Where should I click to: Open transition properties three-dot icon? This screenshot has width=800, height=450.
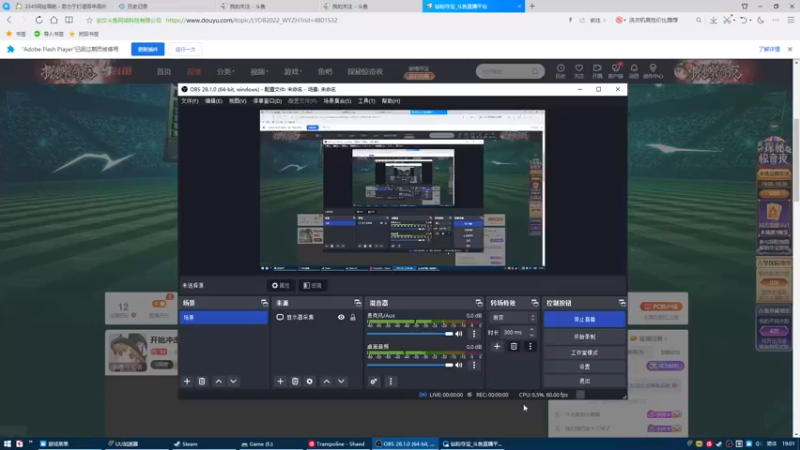pos(530,346)
